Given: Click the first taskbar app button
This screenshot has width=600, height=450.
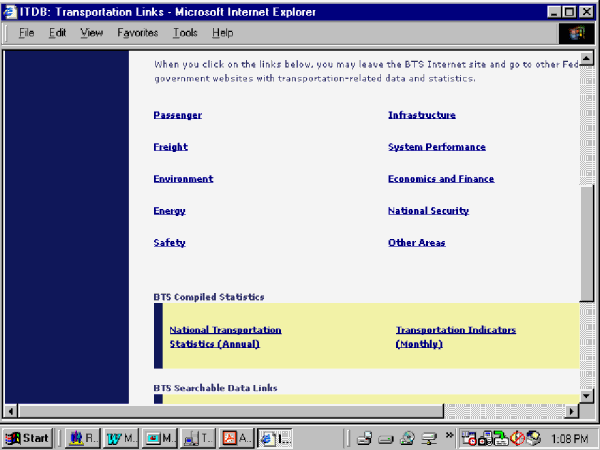Looking at the screenshot, I should [x=84, y=437].
